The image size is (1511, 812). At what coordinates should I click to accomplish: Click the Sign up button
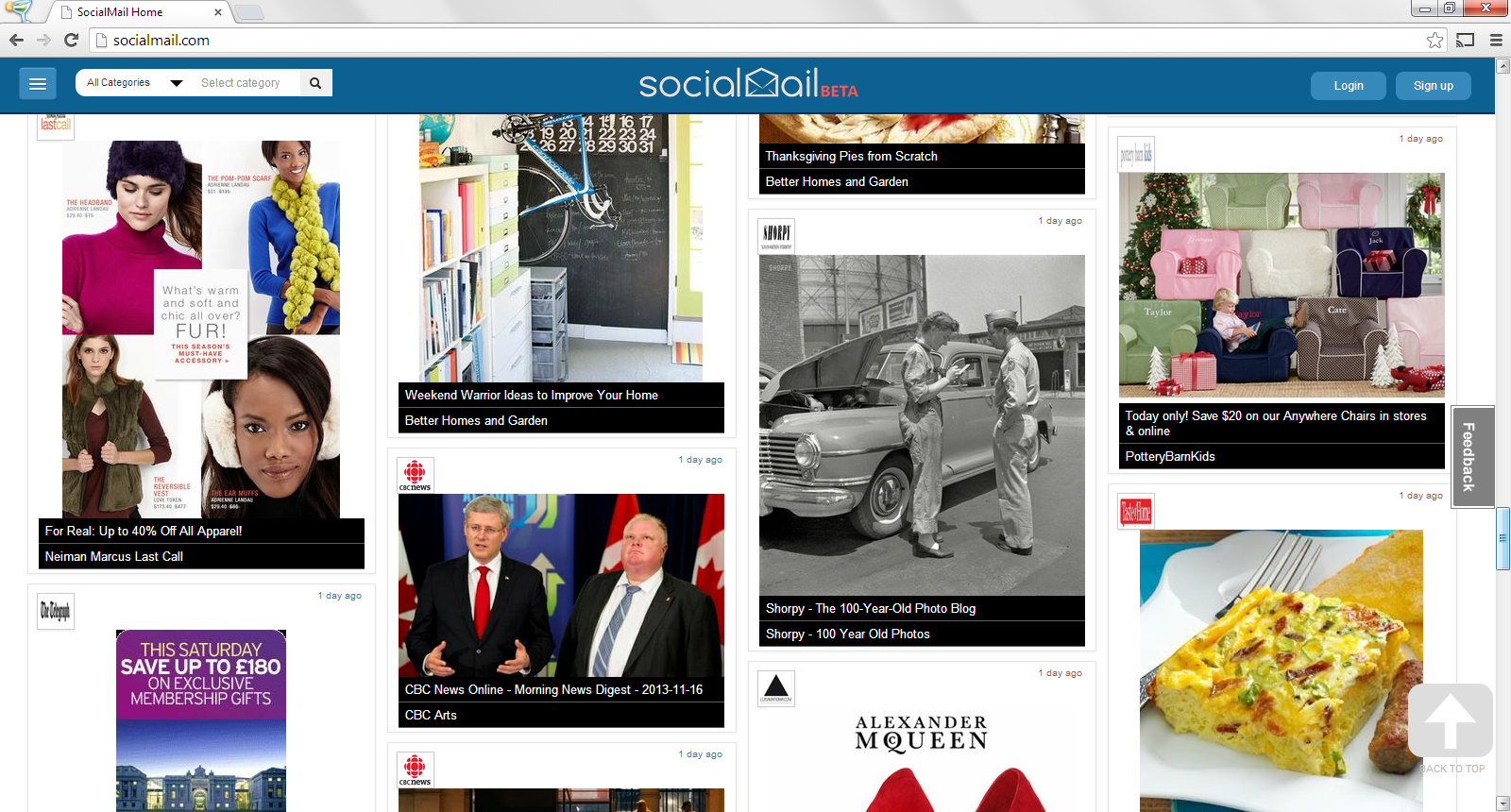tap(1433, 86)
